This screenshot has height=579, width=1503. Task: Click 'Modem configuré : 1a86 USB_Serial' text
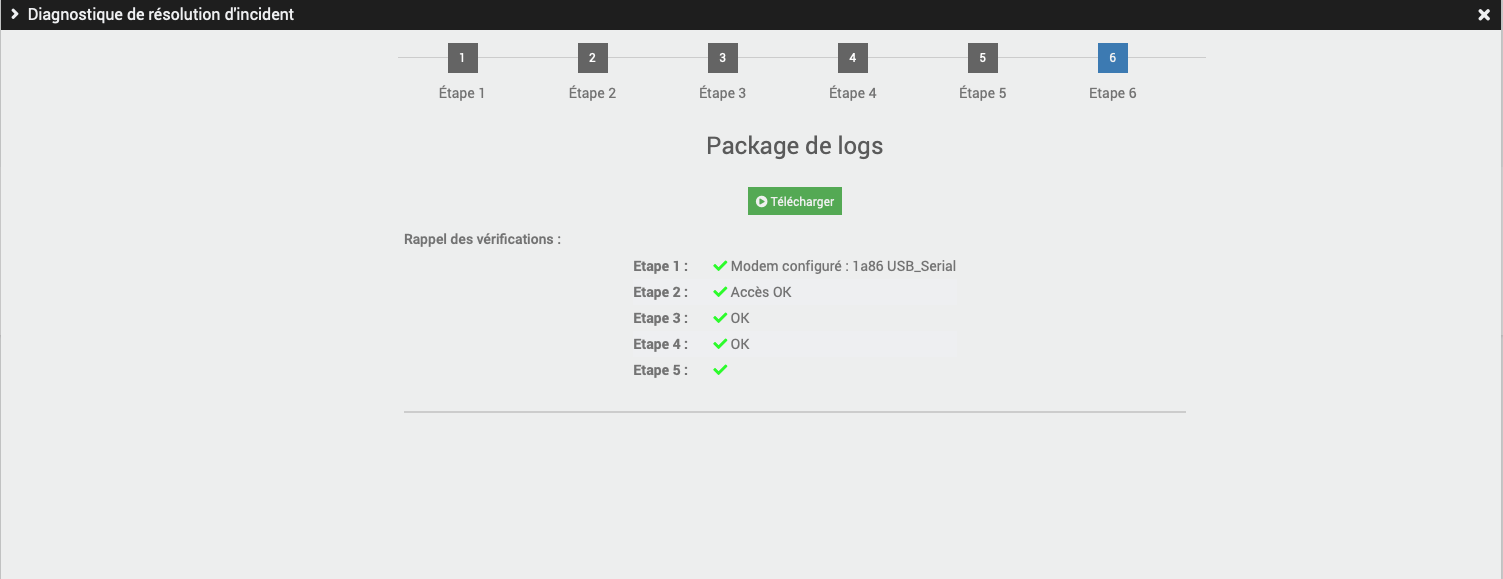point(843,266)
